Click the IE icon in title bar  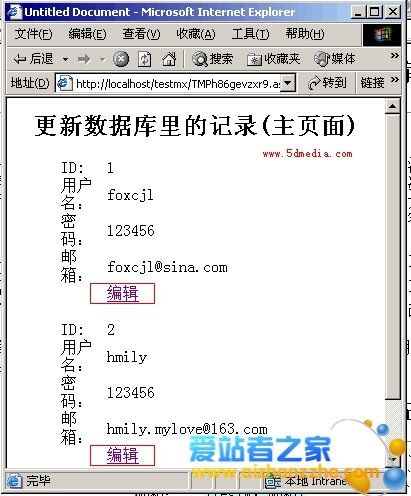(x=15, y=12)
